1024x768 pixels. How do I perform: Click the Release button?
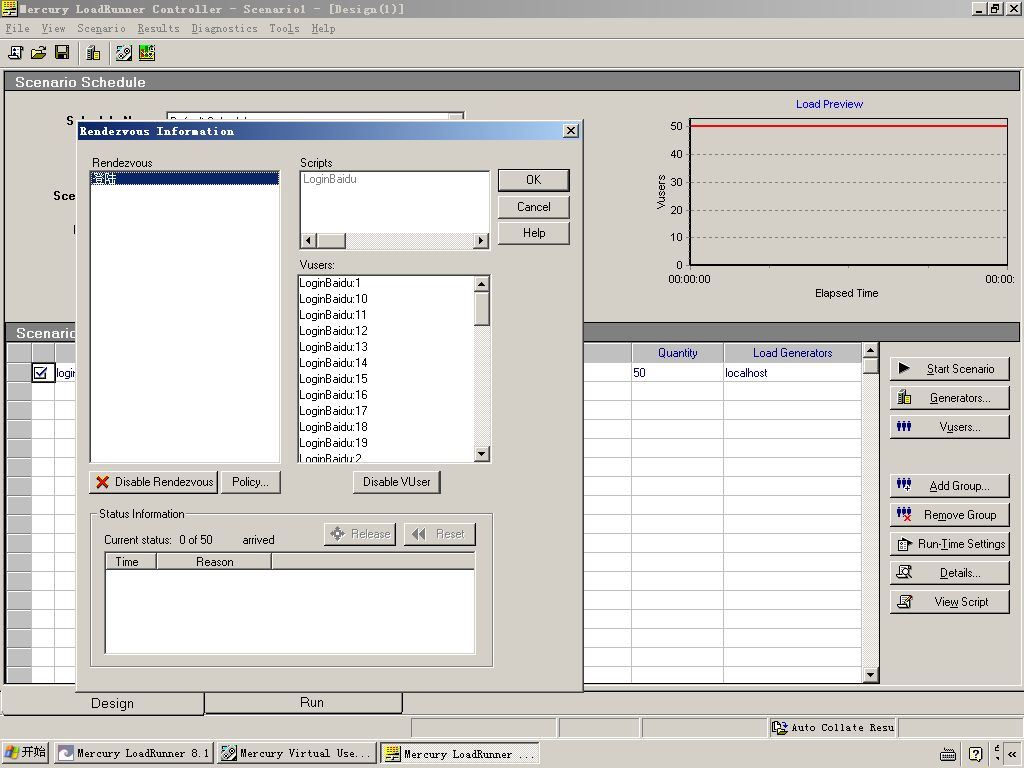(x=360, y=534)
